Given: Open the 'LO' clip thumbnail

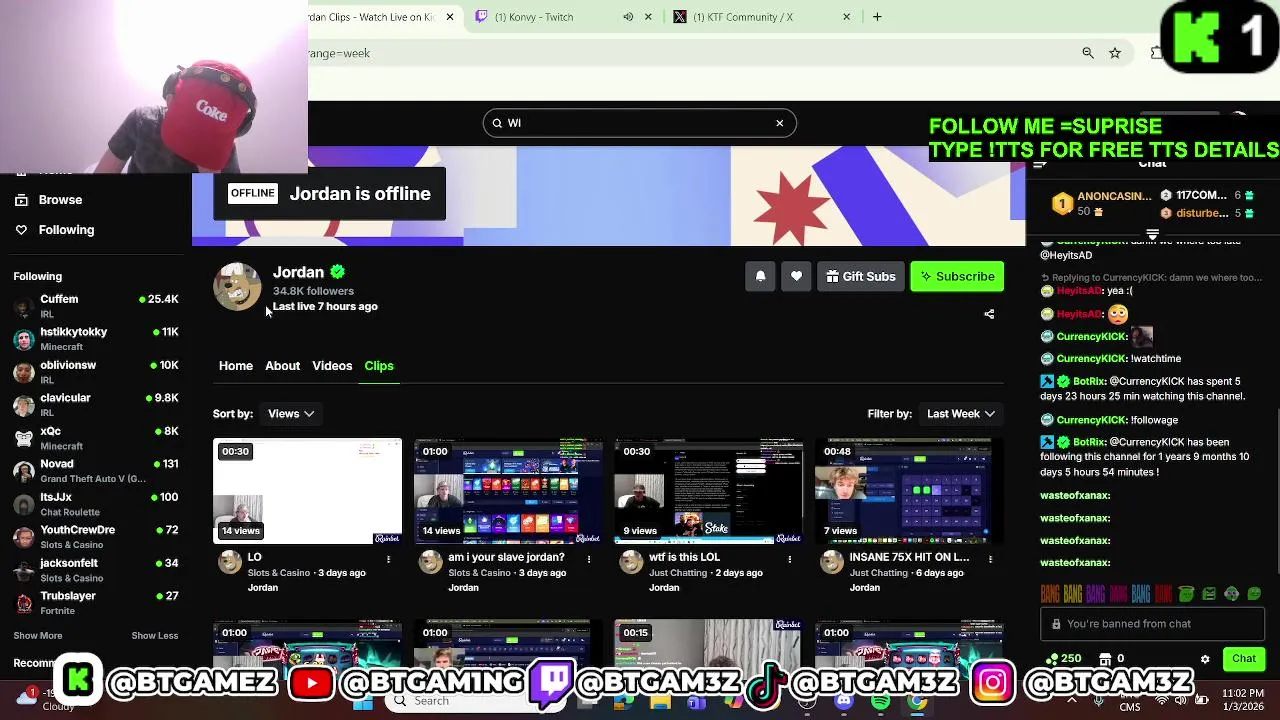Looking at the screenshot, I should point(307,491).
